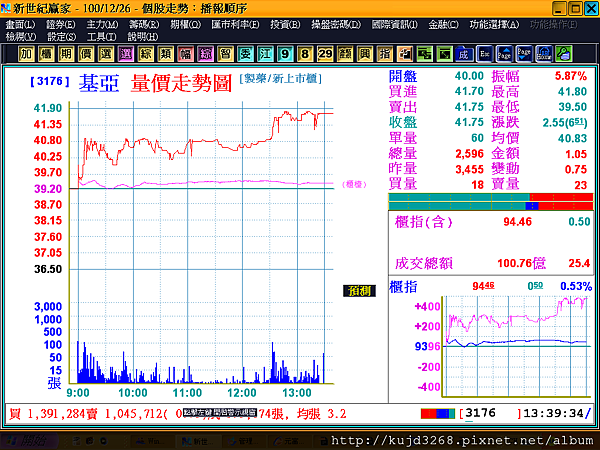Click the 指 (index) toolbar icon

(x=385, y=54)
